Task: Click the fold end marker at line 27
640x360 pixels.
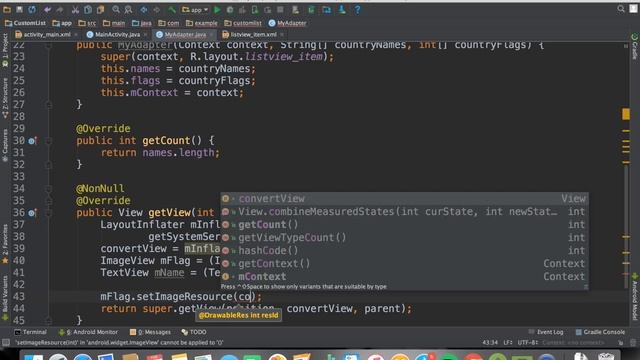Action: [48, 105]
